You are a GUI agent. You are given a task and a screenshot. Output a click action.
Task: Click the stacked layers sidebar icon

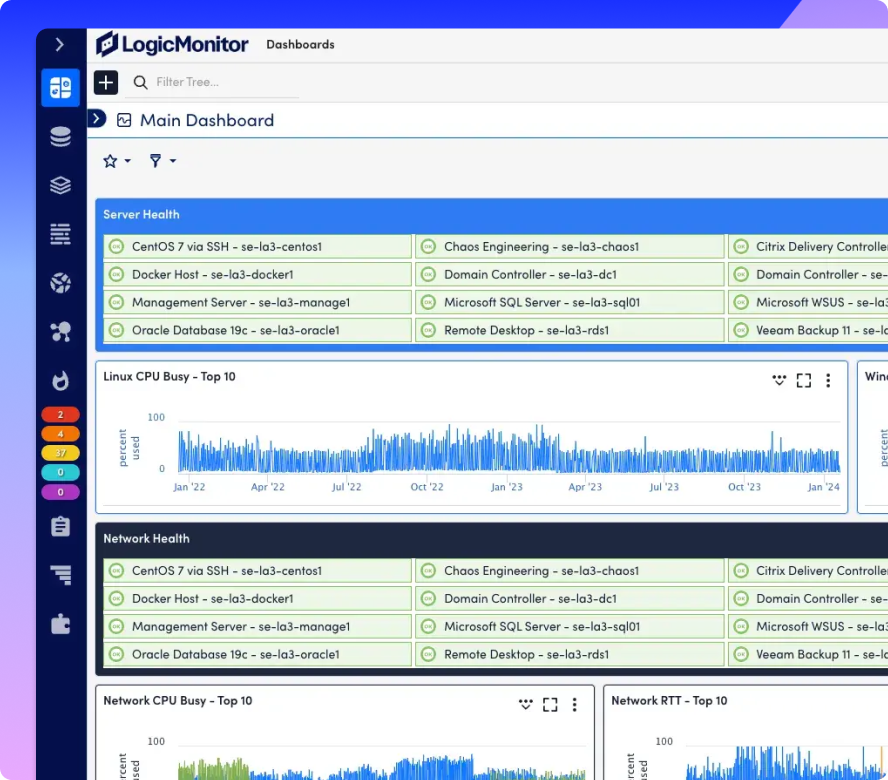[61, 185]
